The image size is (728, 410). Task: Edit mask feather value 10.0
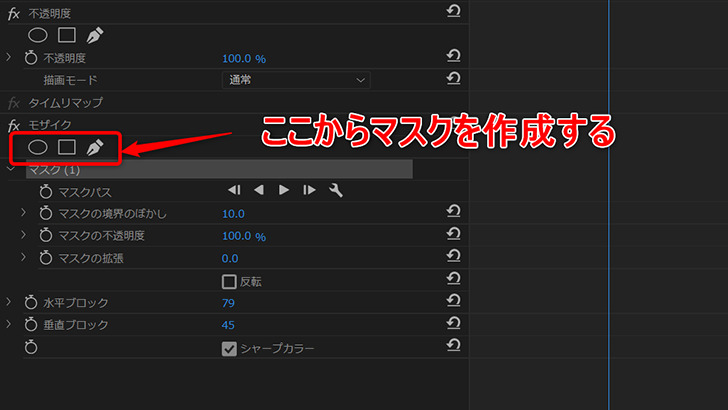click(x=233, y=214)
